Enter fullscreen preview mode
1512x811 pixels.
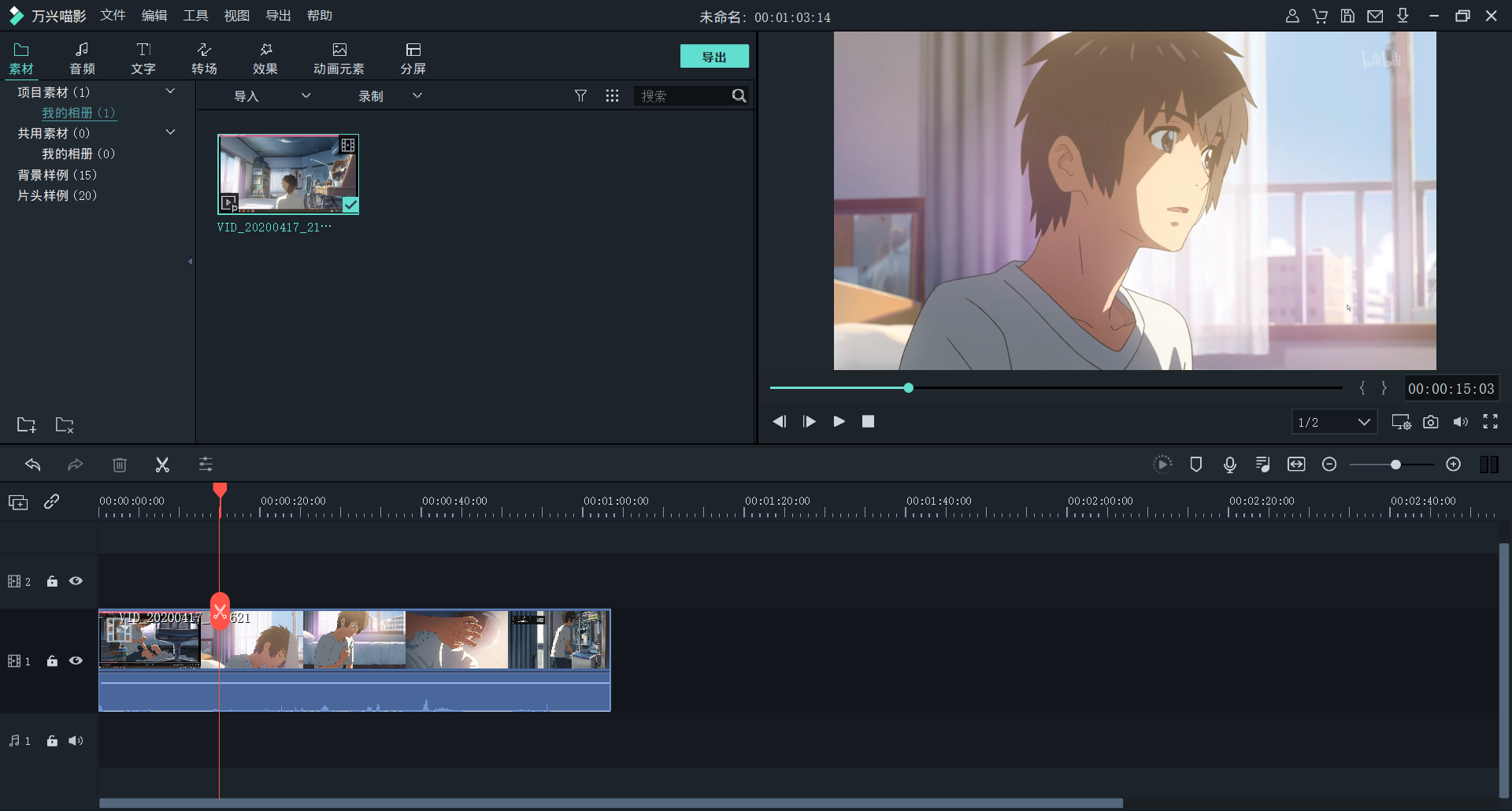pyautogui.click(x=1491, y=422)
